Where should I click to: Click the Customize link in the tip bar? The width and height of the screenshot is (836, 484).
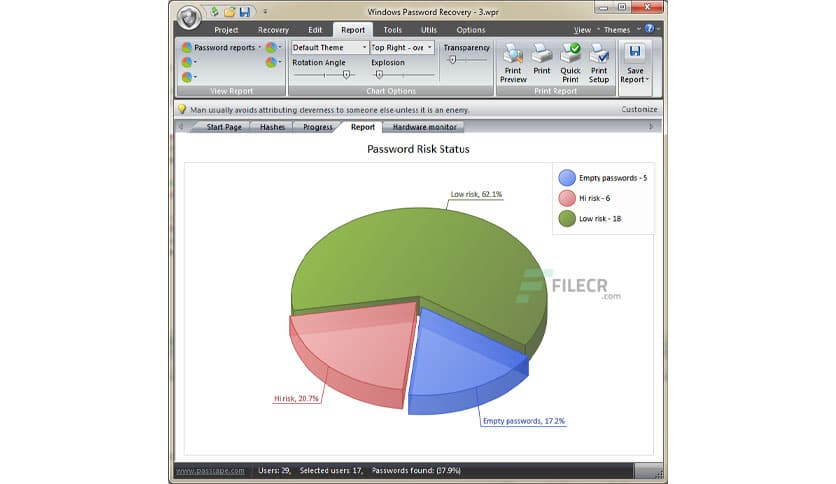[x=639, y=109]
